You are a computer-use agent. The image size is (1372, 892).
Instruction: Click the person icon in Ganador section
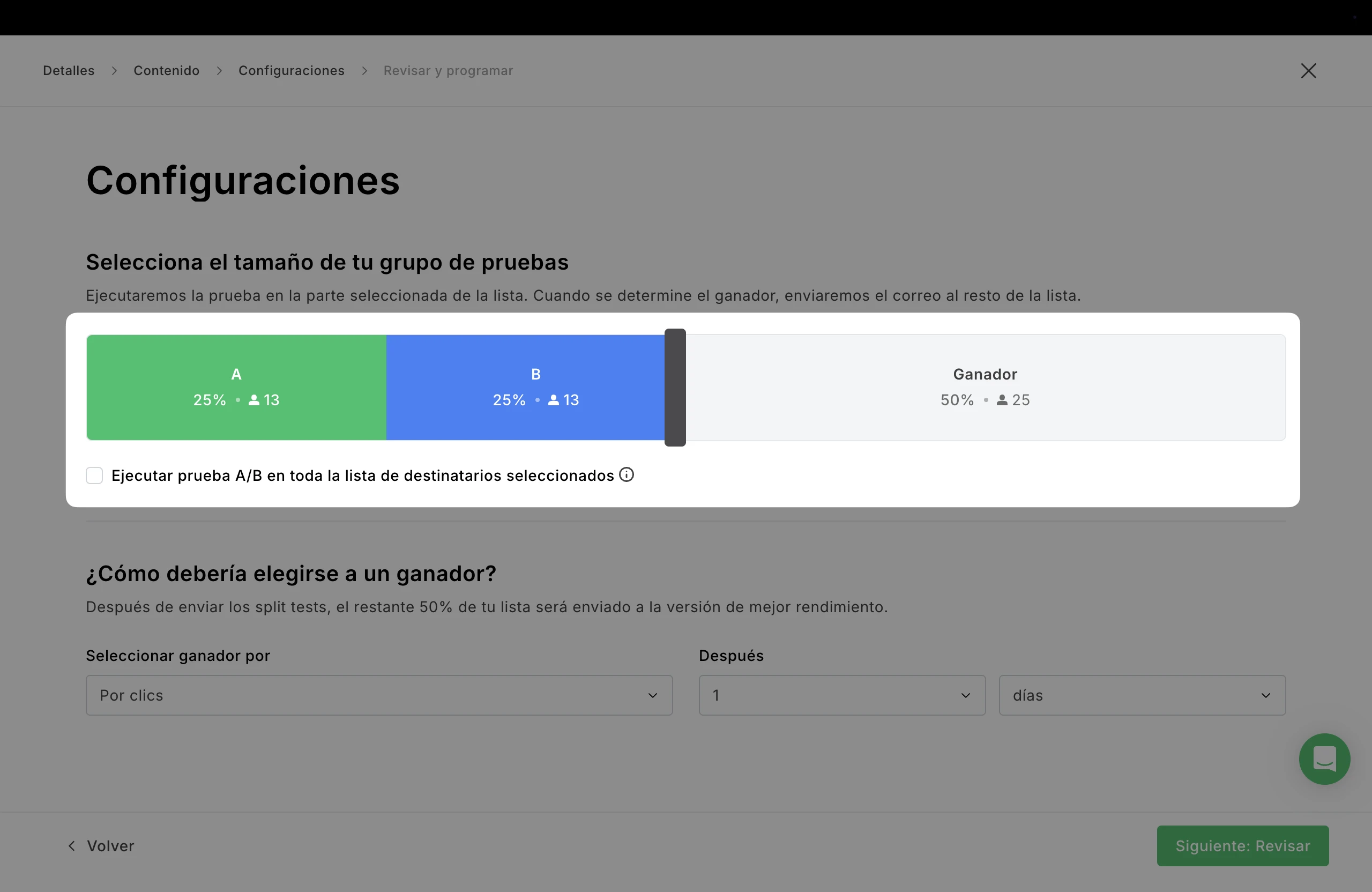click(1002, 399)
